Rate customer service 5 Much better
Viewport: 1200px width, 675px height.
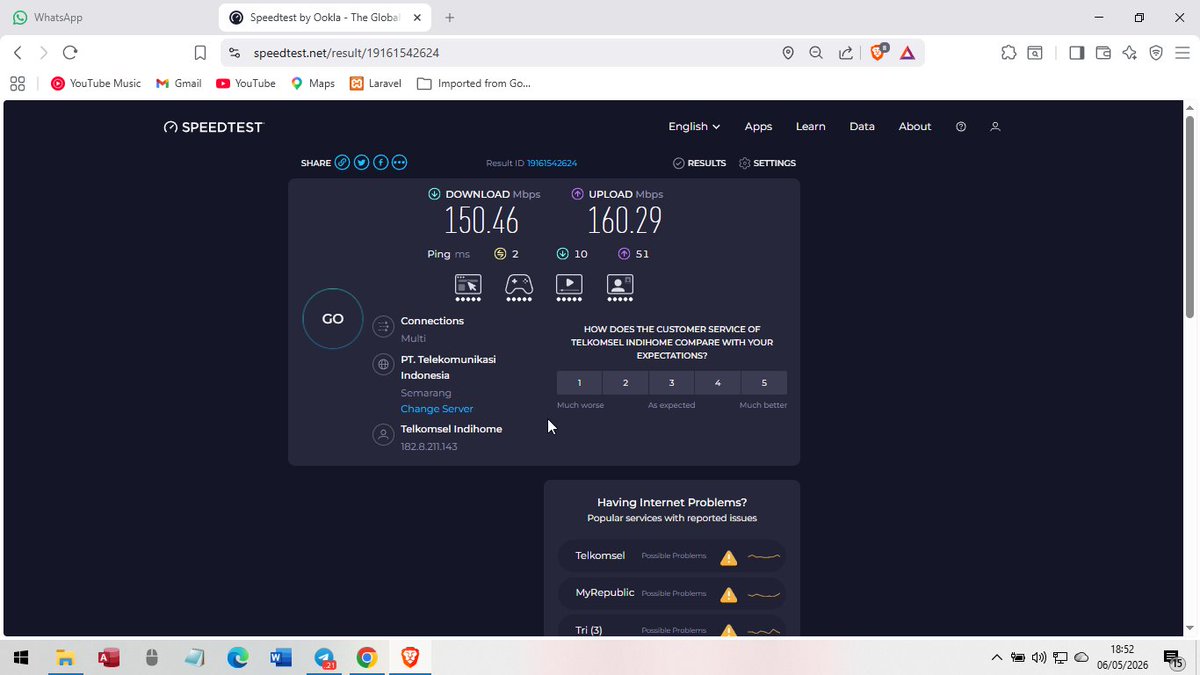point(764,383)
